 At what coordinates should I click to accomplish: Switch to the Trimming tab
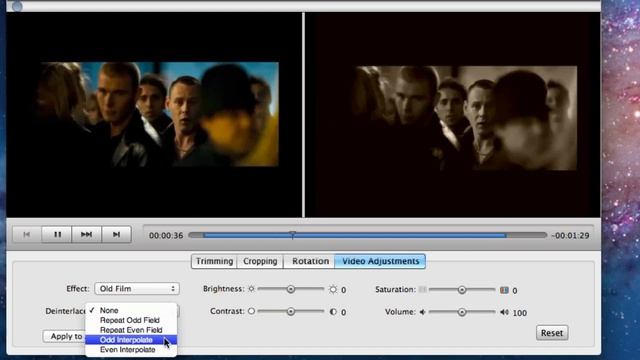(x=214, y=261)
